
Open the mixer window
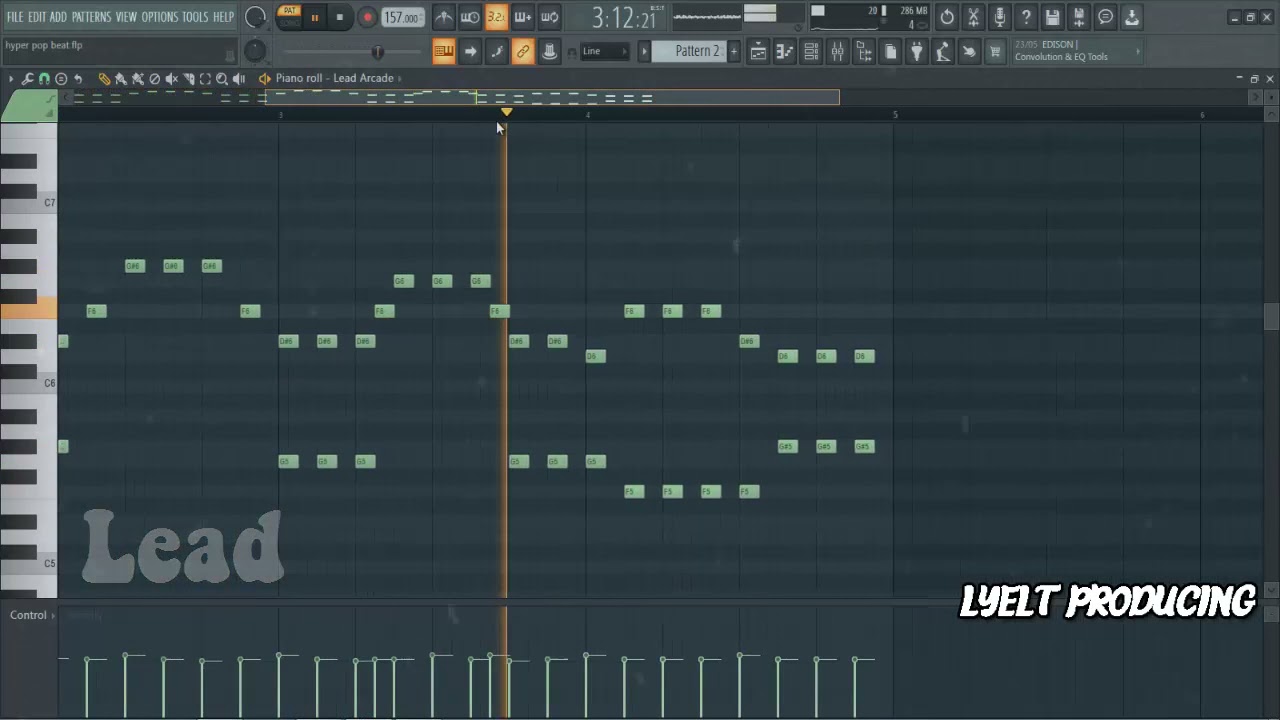click(837, 52)
